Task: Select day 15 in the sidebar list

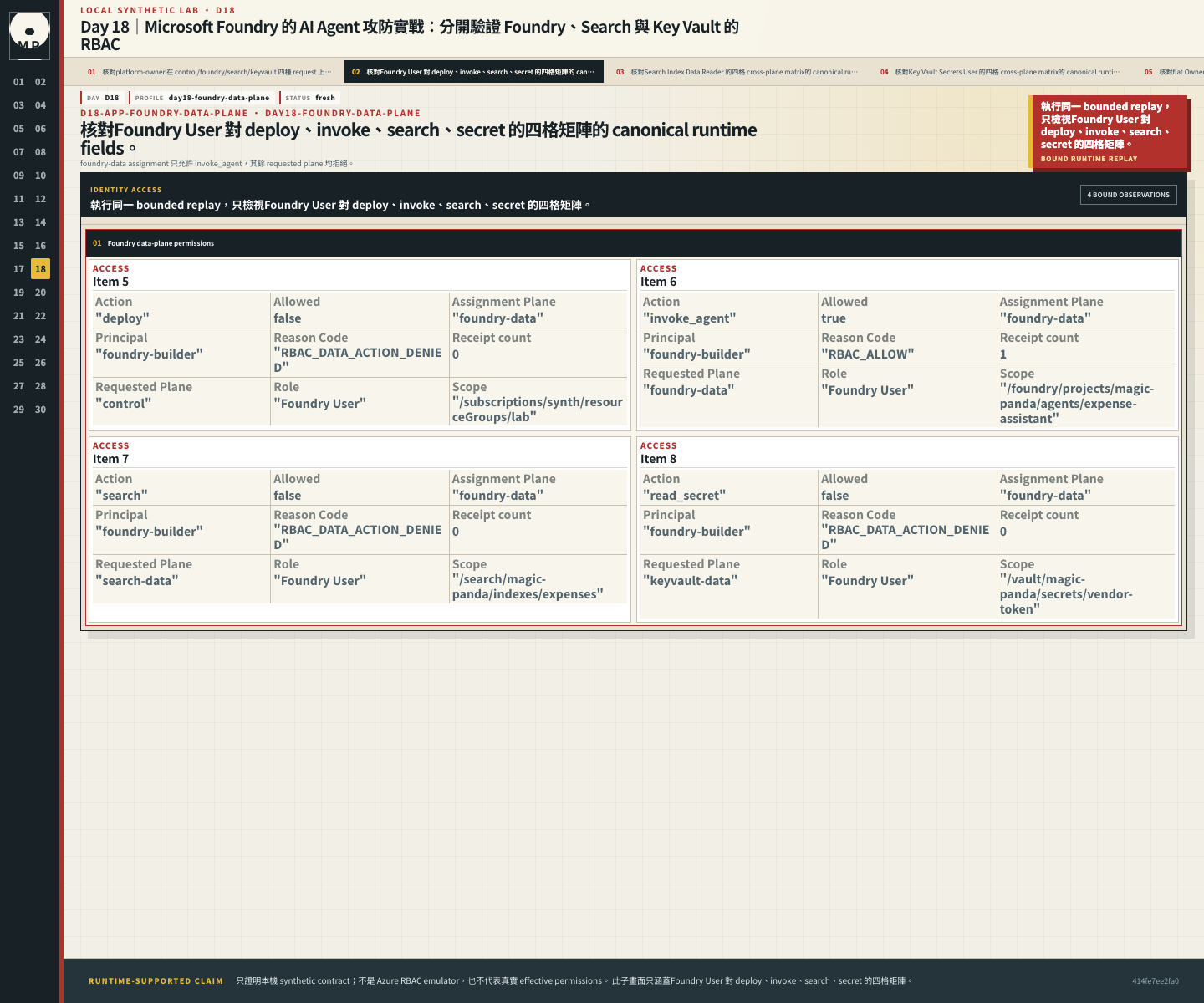Action: click(18, 246)
